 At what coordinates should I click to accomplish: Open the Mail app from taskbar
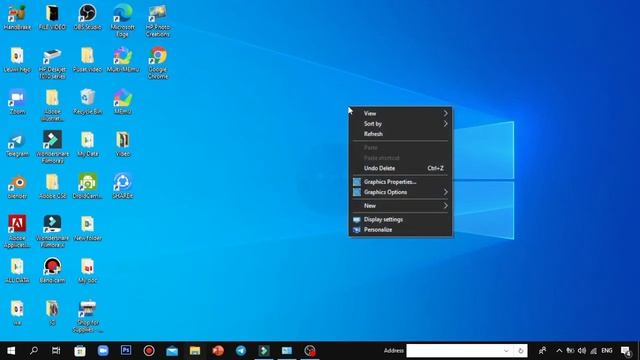tap(172, 350)
